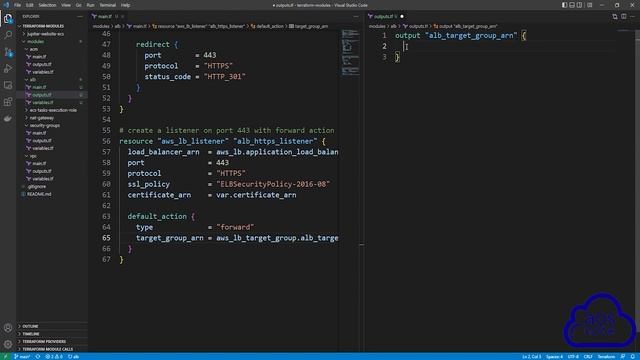This screenshot has width=640, height=360.
Task: Open Remote Explorer view in activity bar
Action: [8, 85]
